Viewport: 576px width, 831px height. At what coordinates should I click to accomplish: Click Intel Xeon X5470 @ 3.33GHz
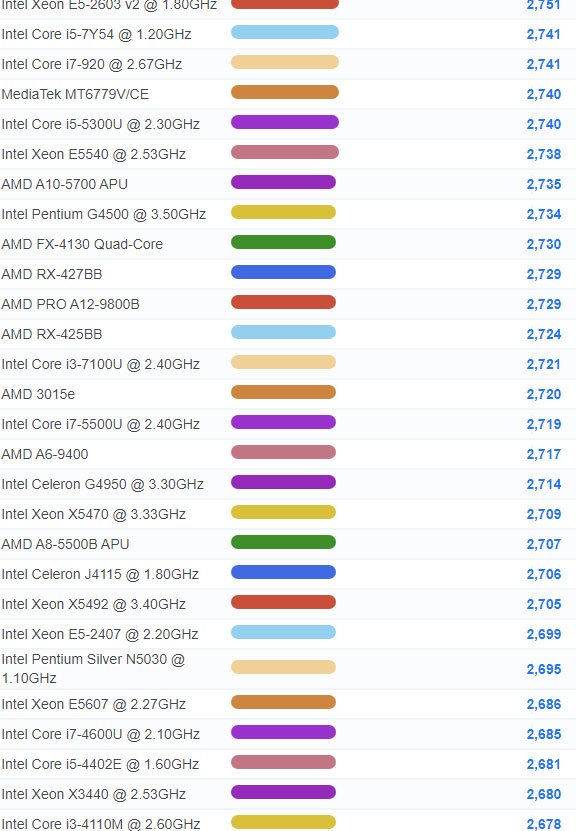pyautogui.click(x=94, y=514)
